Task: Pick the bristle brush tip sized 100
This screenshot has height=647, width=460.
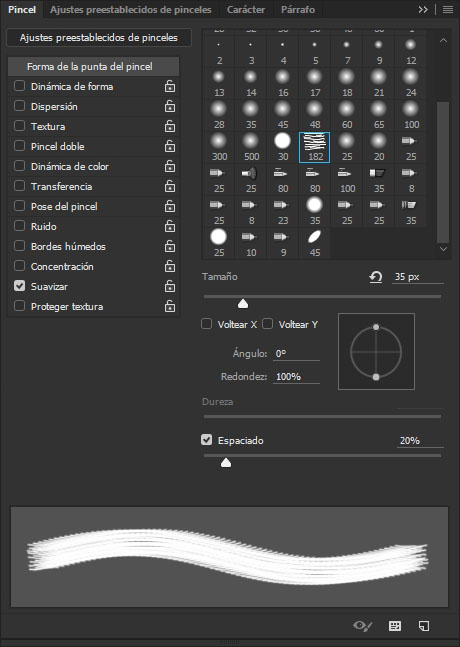Action: 347,179
